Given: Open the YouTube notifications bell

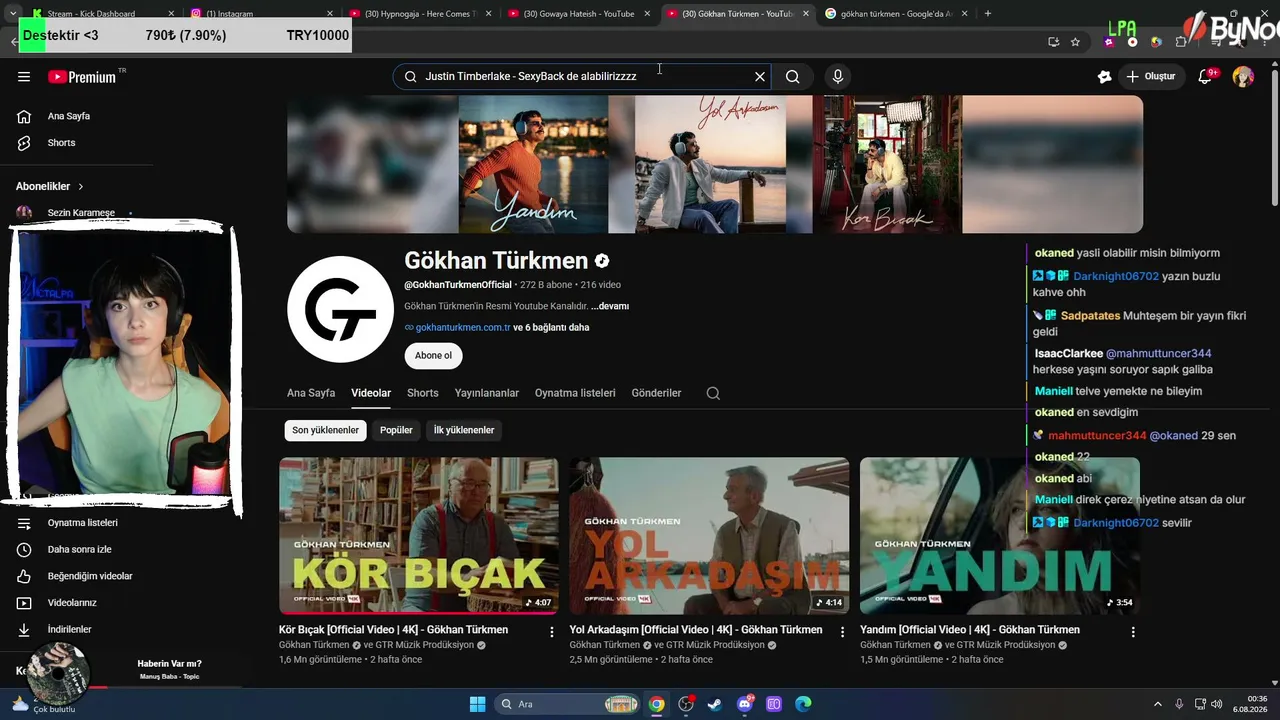Looking at the screenshot, I should coord(1206,76).
